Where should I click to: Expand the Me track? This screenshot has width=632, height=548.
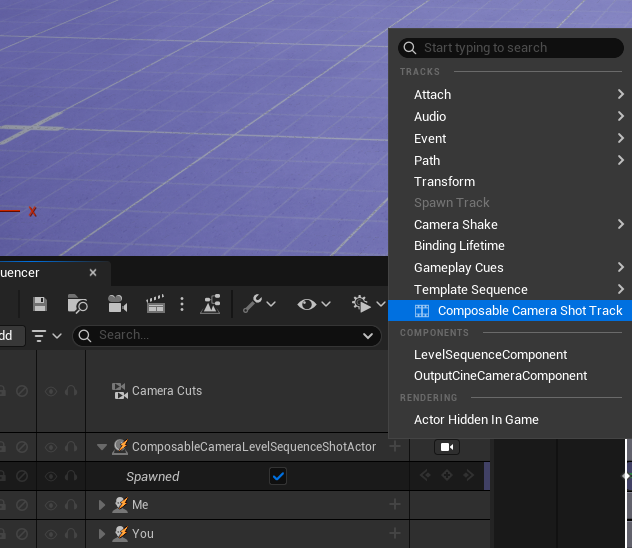click(102, 505)
